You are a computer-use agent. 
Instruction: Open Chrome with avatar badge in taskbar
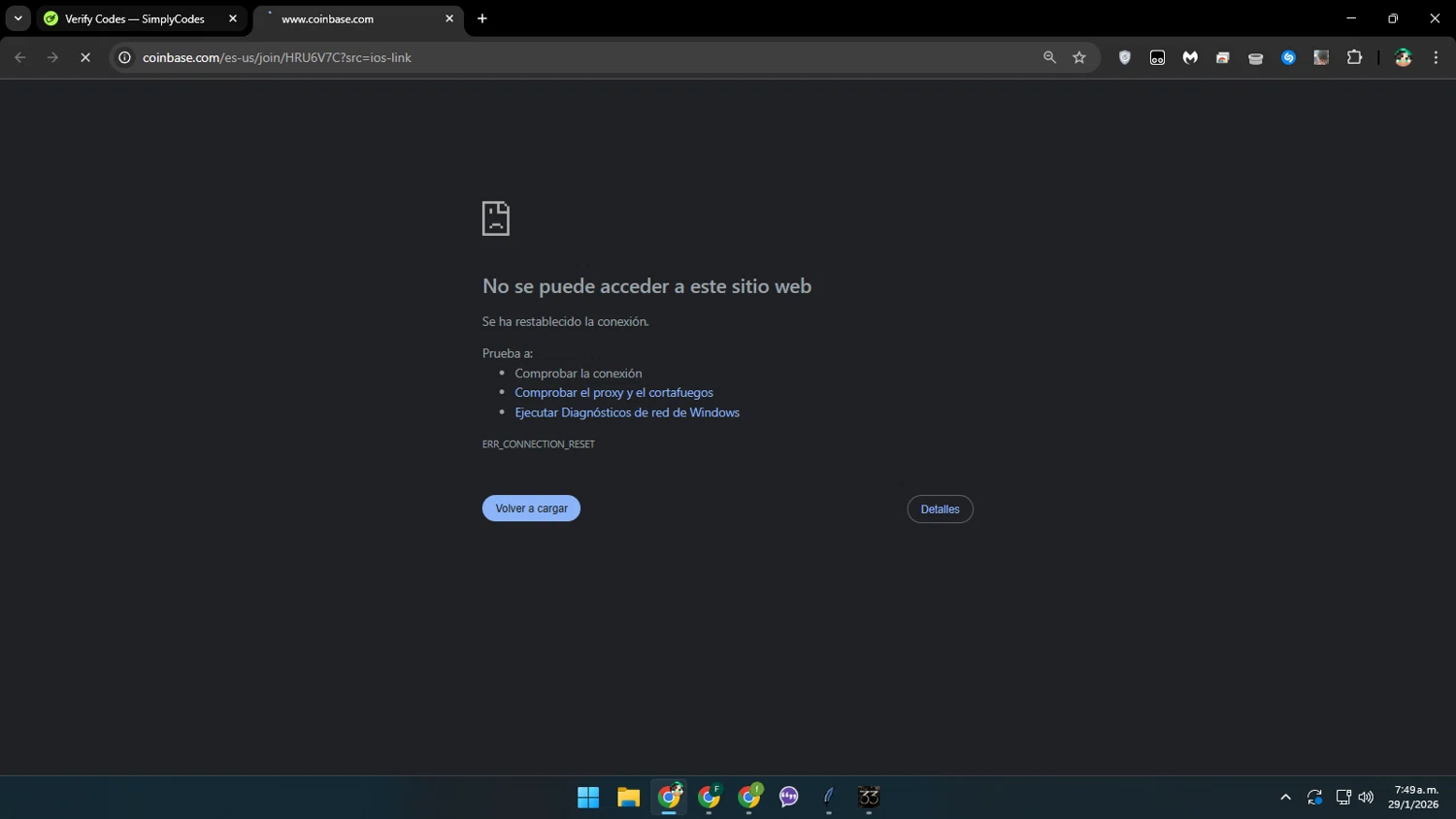click(x=670, y=798)
